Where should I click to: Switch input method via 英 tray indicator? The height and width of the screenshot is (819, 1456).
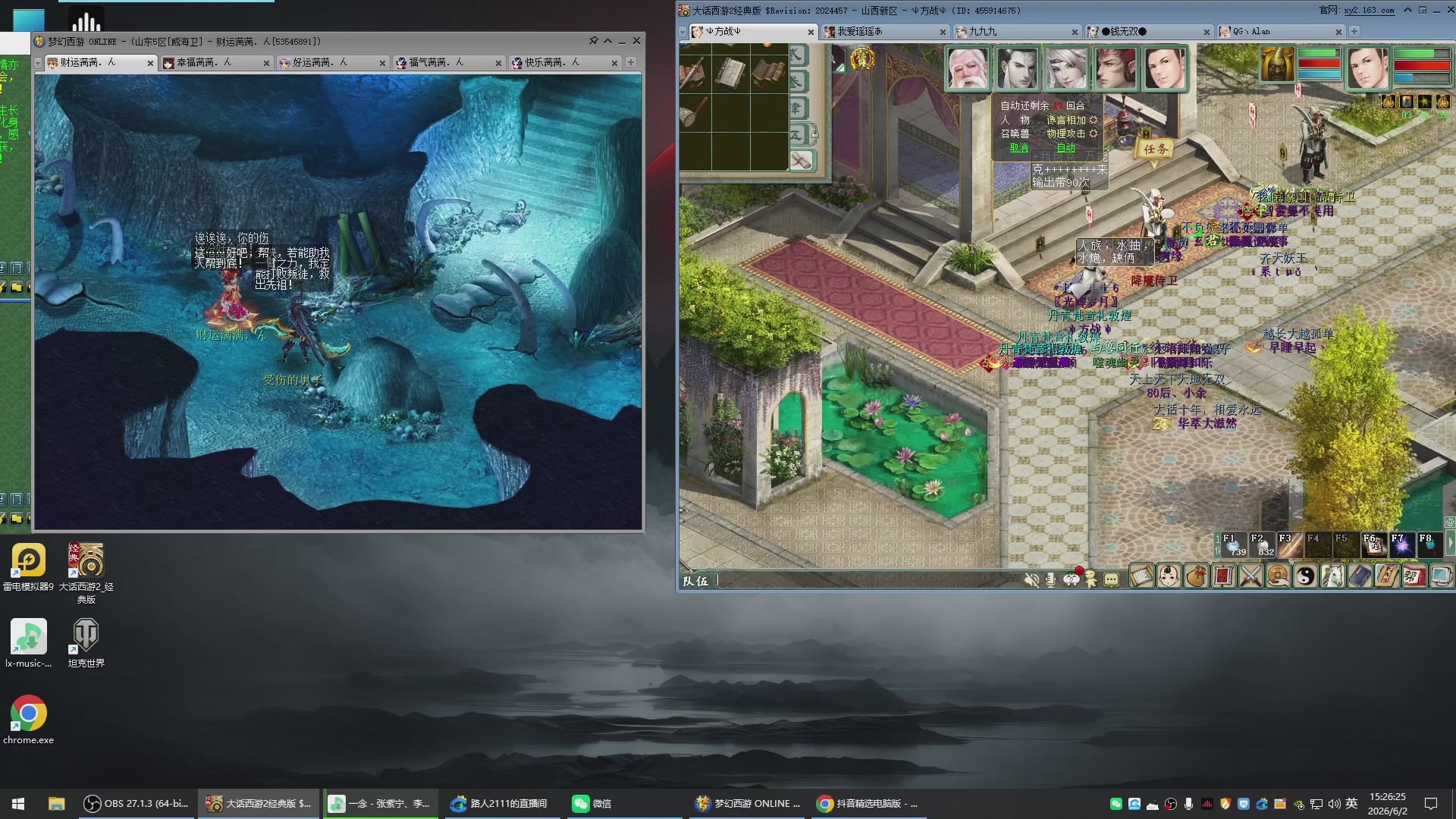tap(1351, 804)
